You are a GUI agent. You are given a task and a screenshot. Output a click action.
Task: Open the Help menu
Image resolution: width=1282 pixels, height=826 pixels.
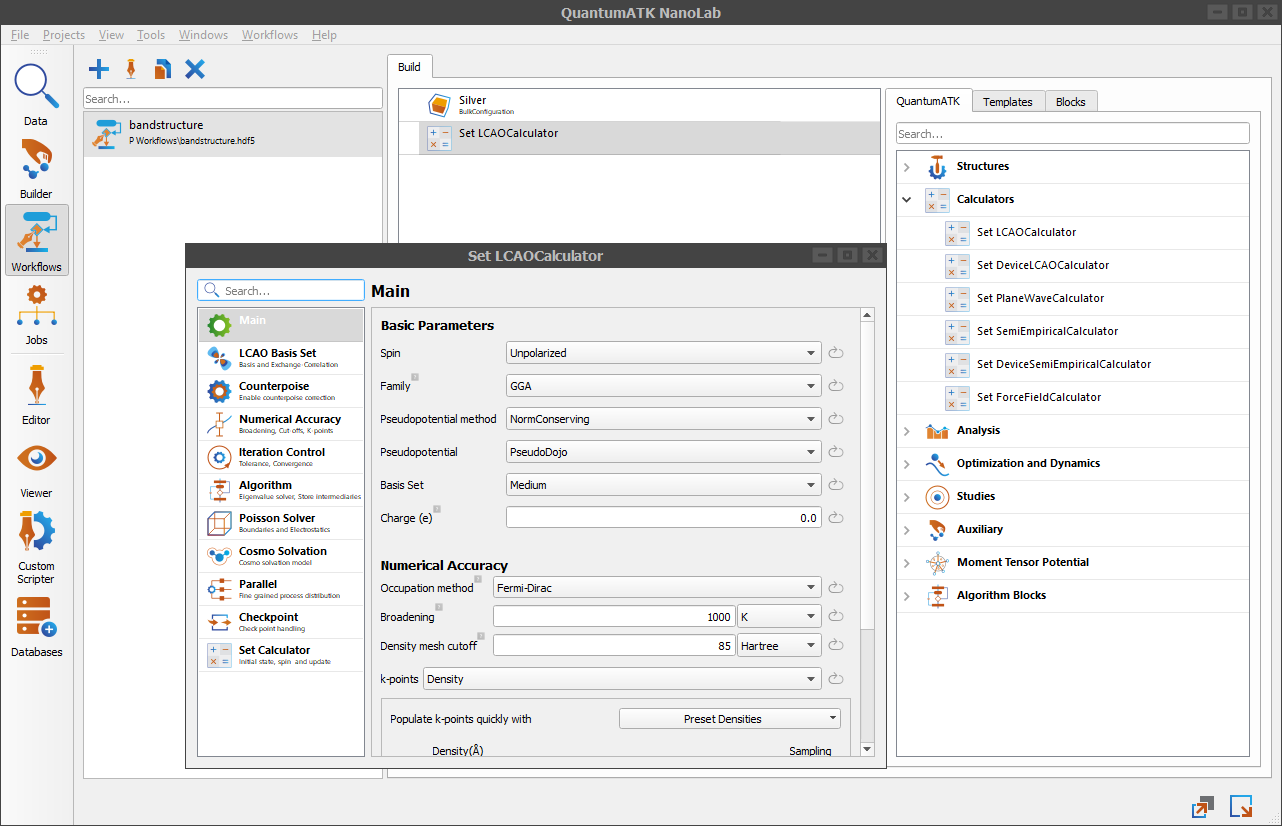point(324,35)
